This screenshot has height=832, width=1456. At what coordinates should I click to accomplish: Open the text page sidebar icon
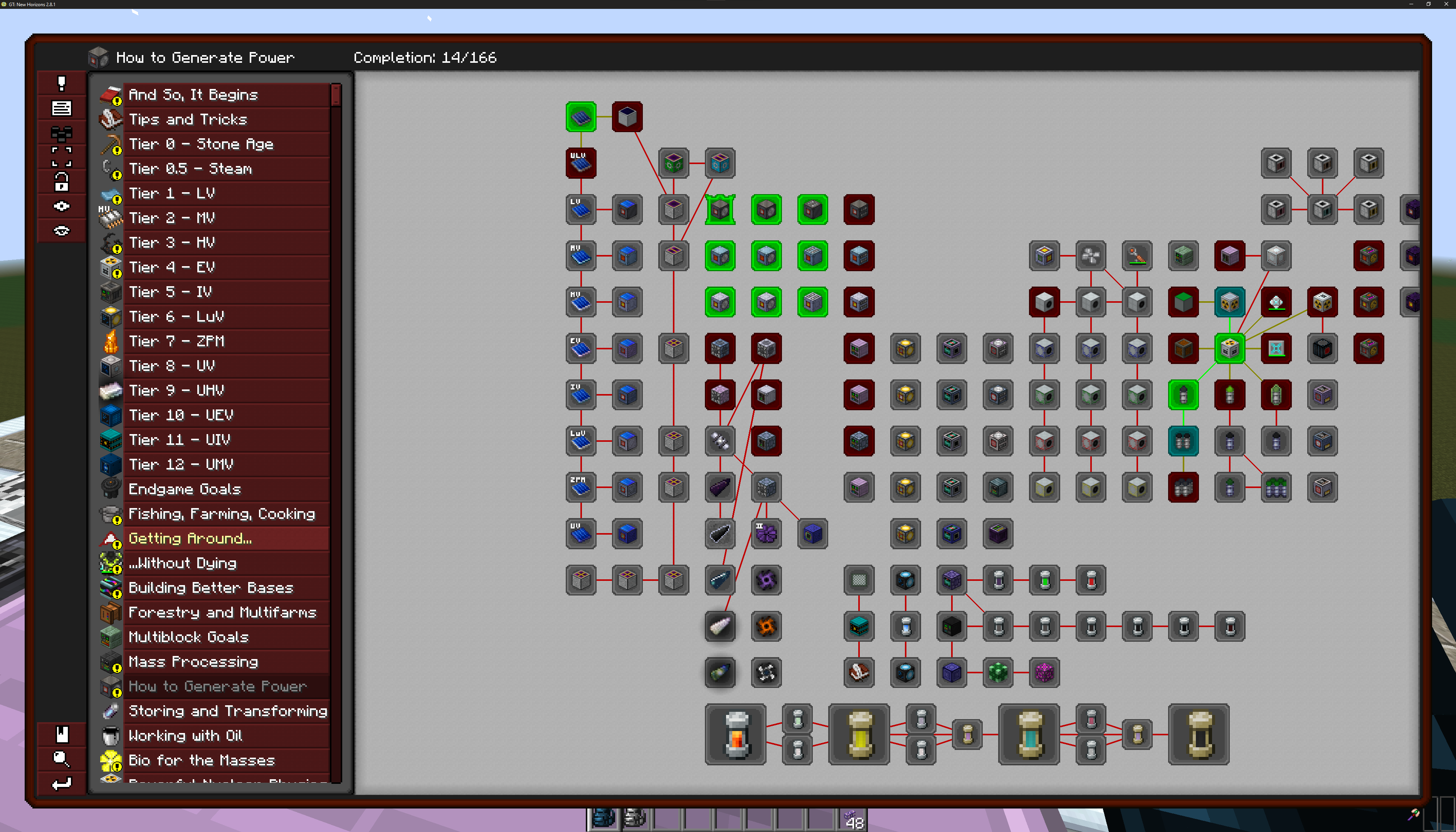coord(62,108)
